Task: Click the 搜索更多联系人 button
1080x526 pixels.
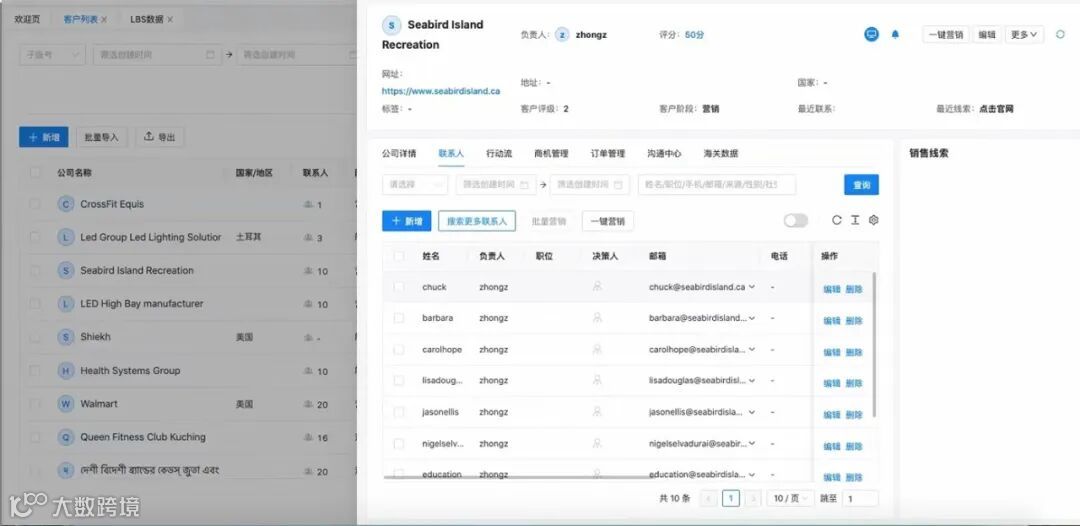Action: click(x=477, y=221)
